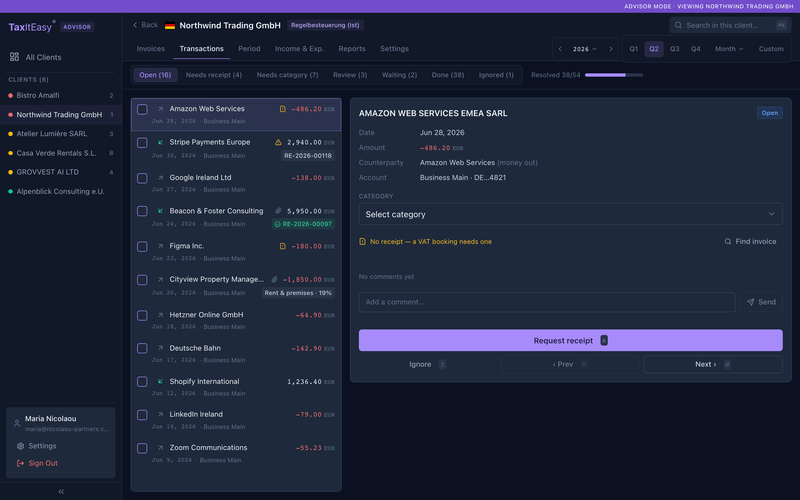800x500 pixels.
Task: Click the attachment paperclip on Beacon & Foster row
Action: 278,211
